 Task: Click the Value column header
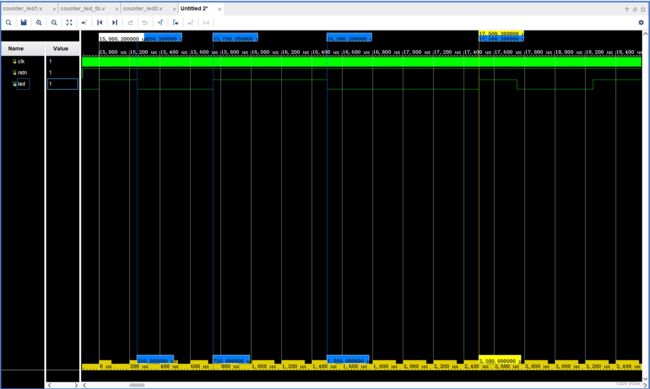[62, 49]
